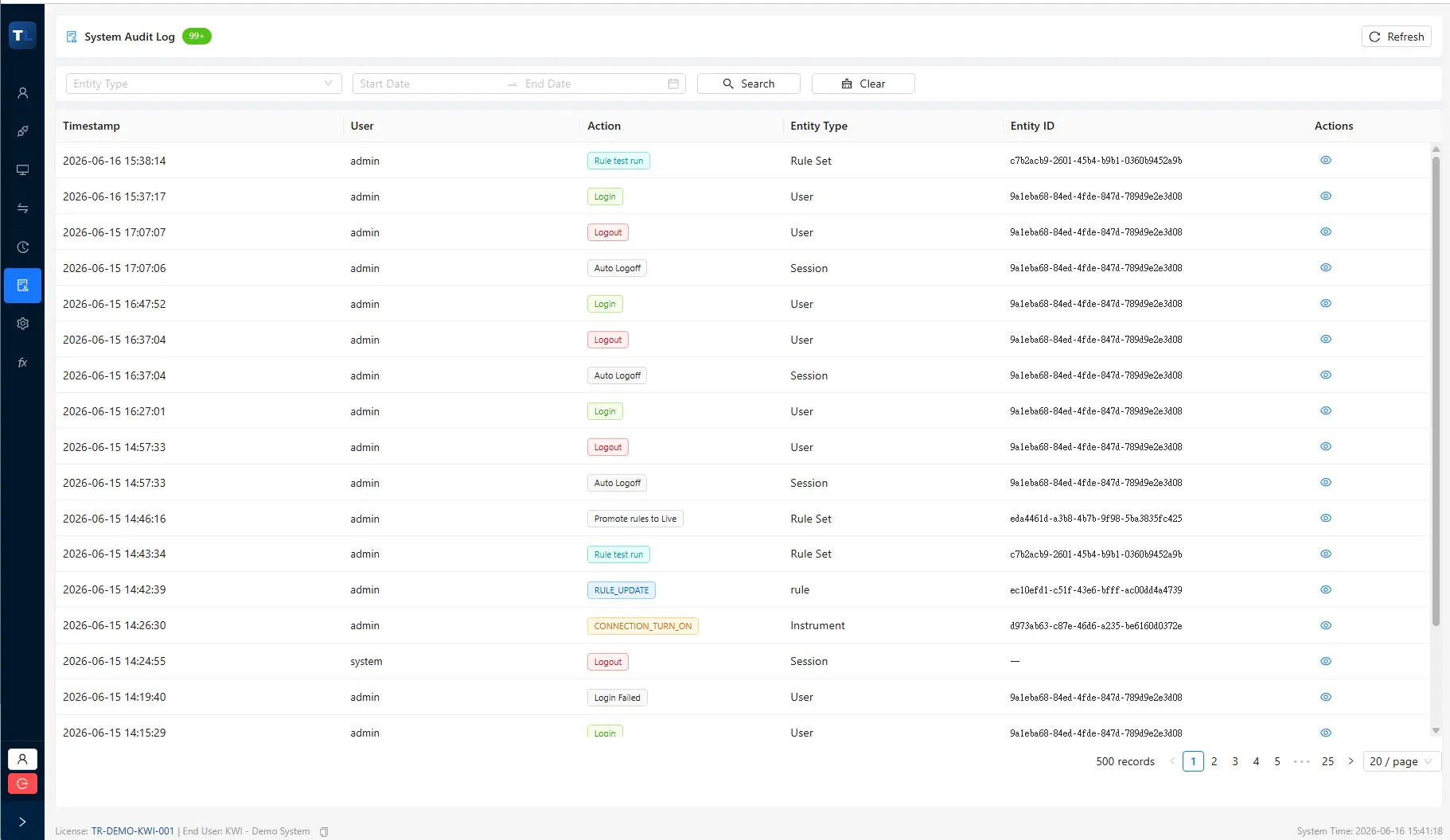The width and height of the screenshot is (1450, 840).
Task: View details for the 16:47:52 Login entry
Action: [x=1325, y=303]
